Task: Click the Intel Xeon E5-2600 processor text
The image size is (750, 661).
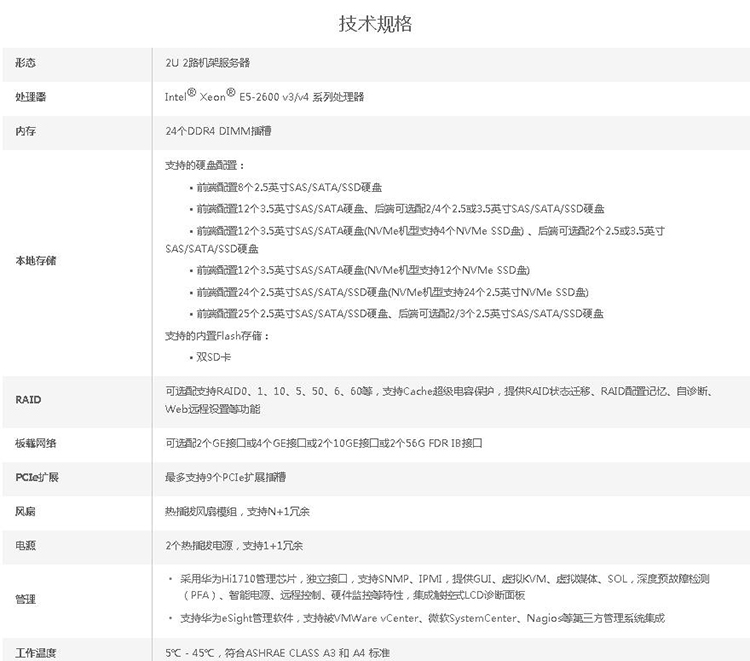Action: [x=264, y=96]
